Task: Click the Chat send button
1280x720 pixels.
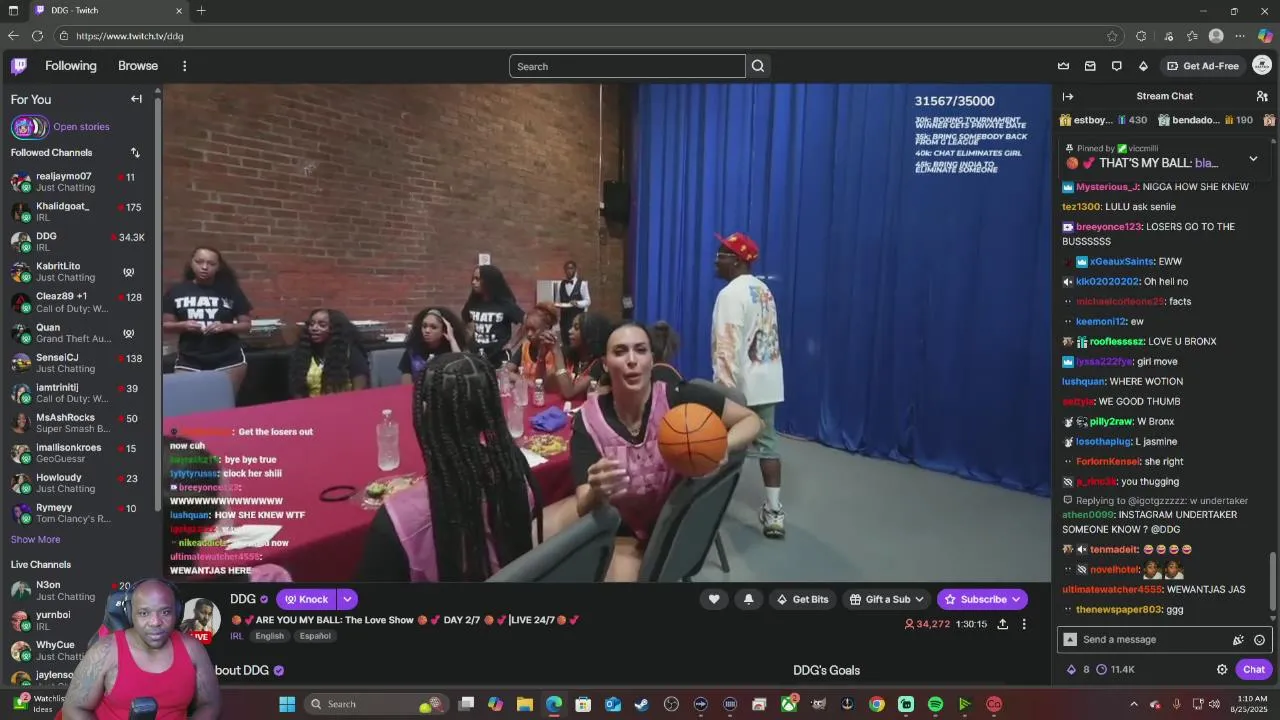Action: (1254, 669)
